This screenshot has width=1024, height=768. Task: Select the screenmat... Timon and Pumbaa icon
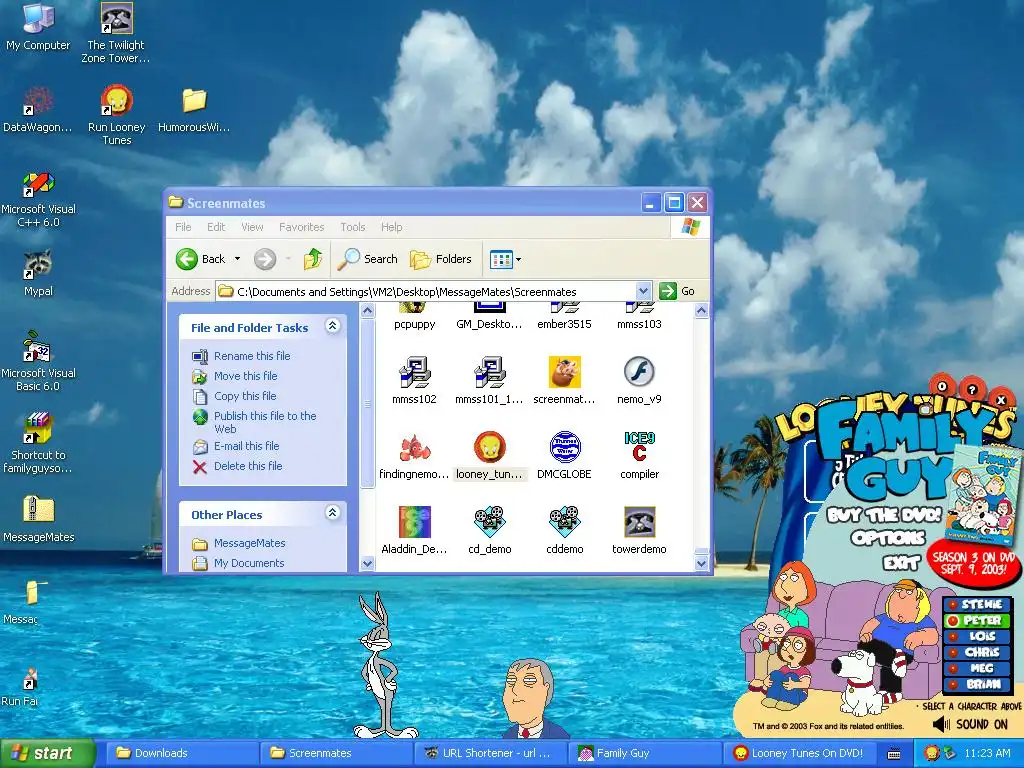click(x=564, y=381)
